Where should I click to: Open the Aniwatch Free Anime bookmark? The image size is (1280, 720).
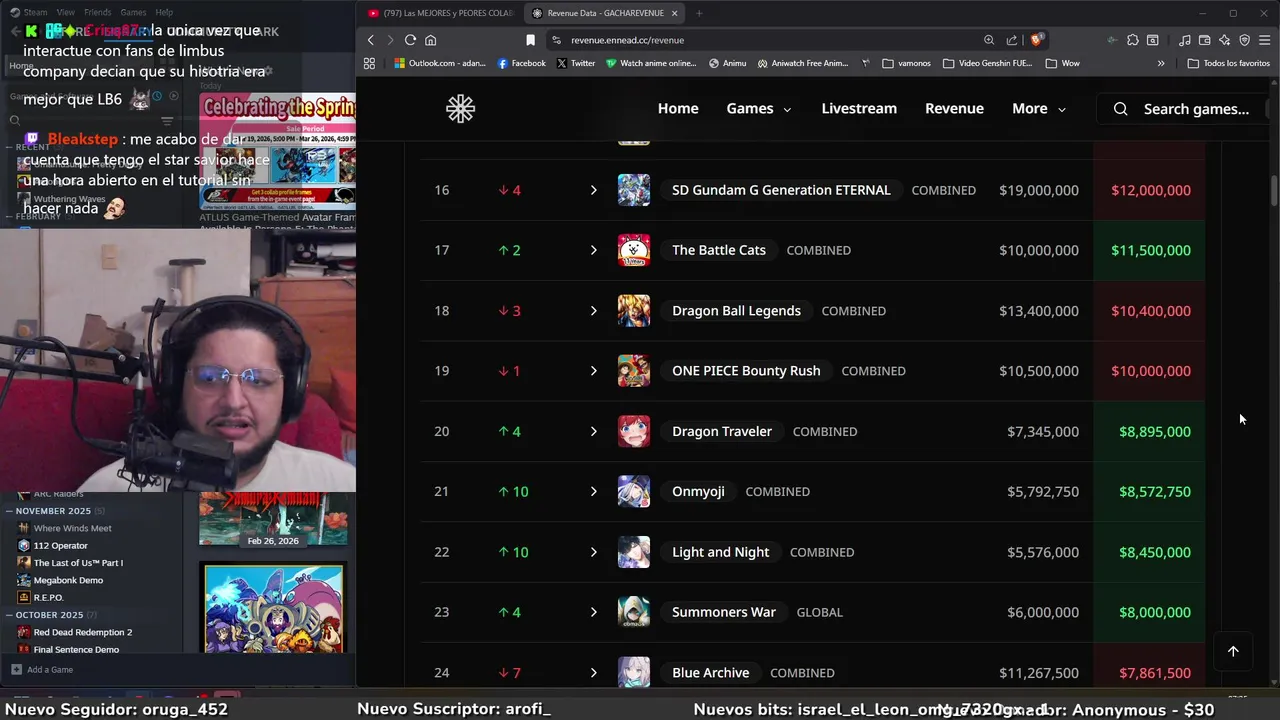point(803,63)
